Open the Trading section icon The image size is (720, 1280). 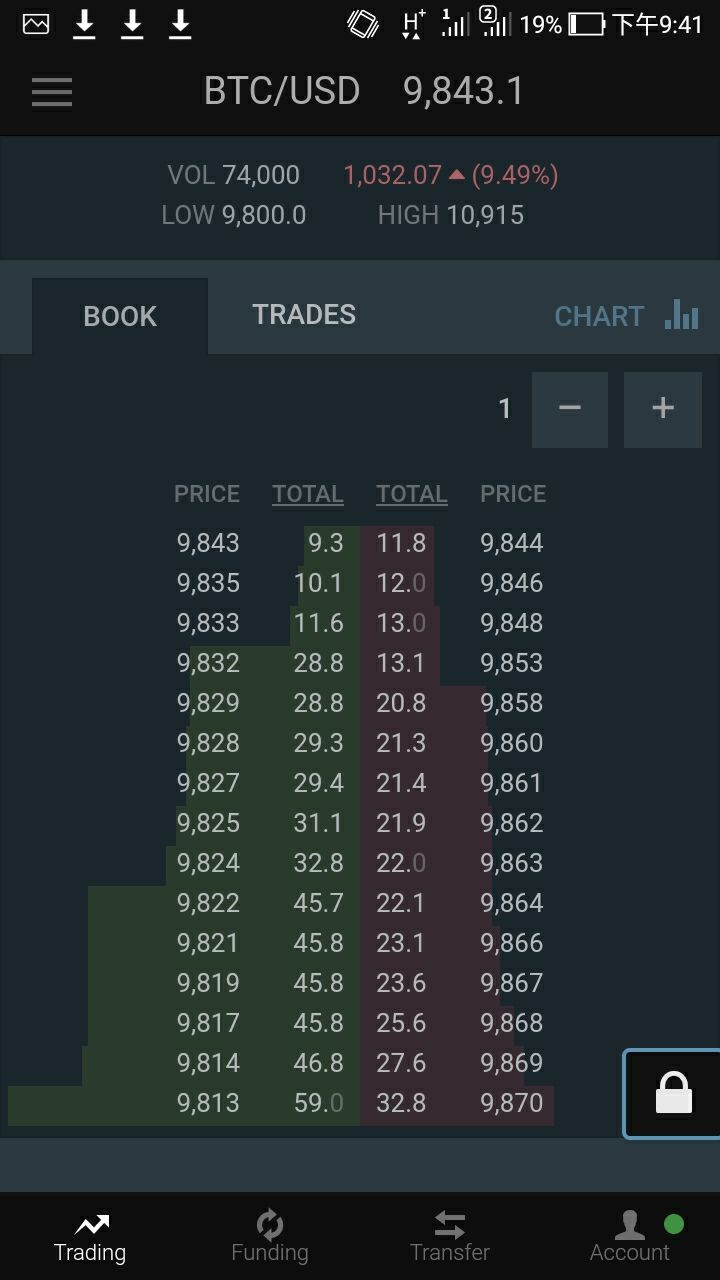(x=90, y=1225)
